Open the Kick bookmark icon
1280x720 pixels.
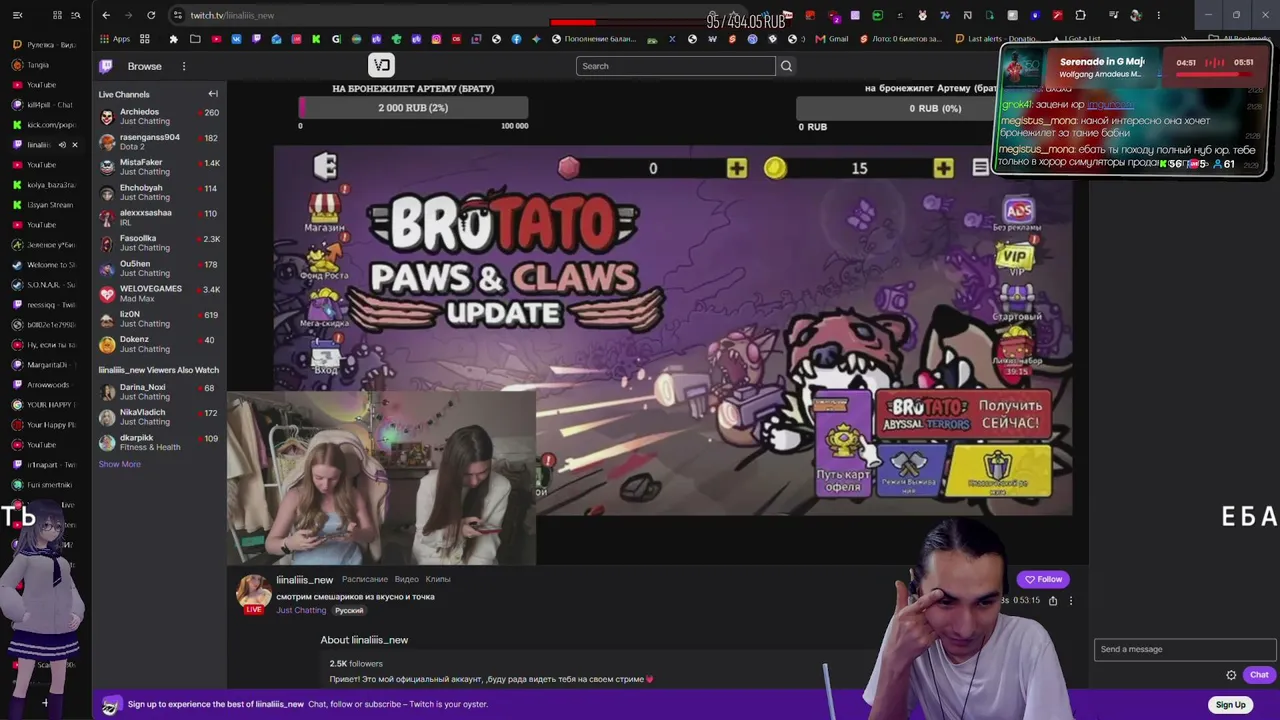(x=316, y=39)
